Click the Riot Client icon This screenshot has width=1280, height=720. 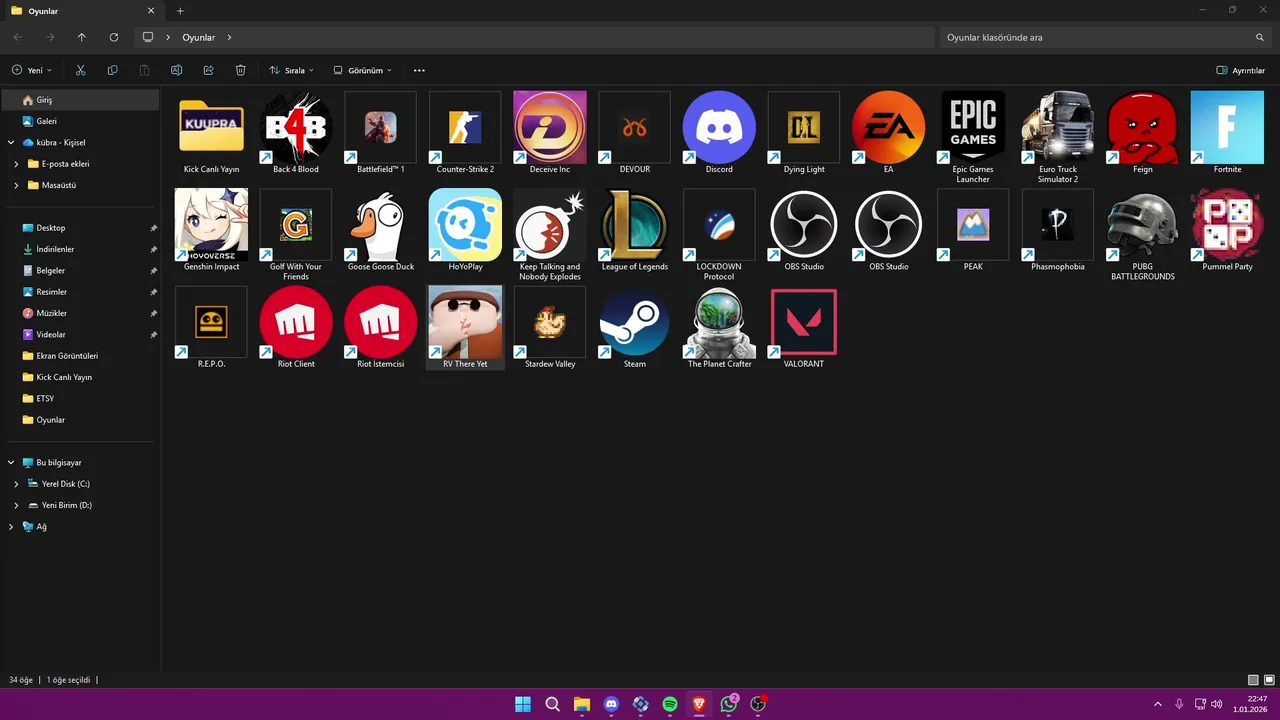[296, 322]
